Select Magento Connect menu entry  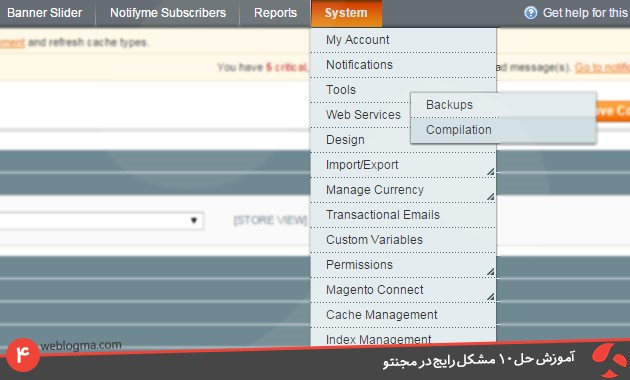403,290
